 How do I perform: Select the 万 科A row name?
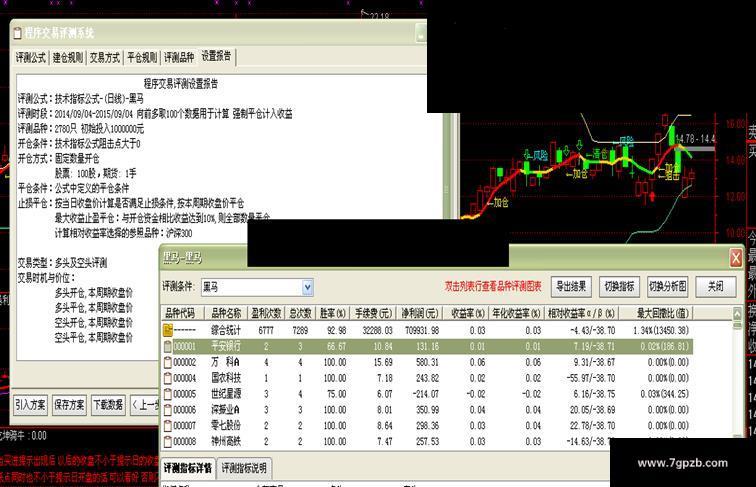(226, 362)
